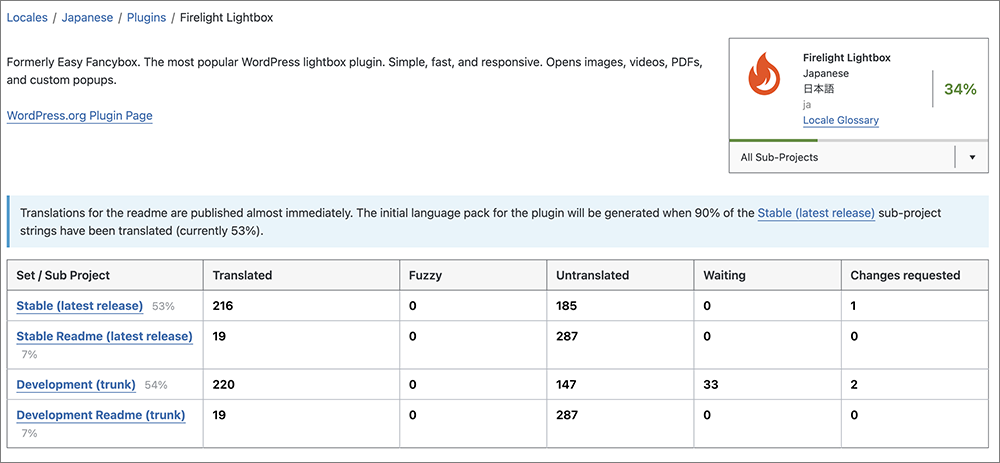Open Stable (latest release) sub-project row
1000x463 pixels.
(x=79, y=305)
